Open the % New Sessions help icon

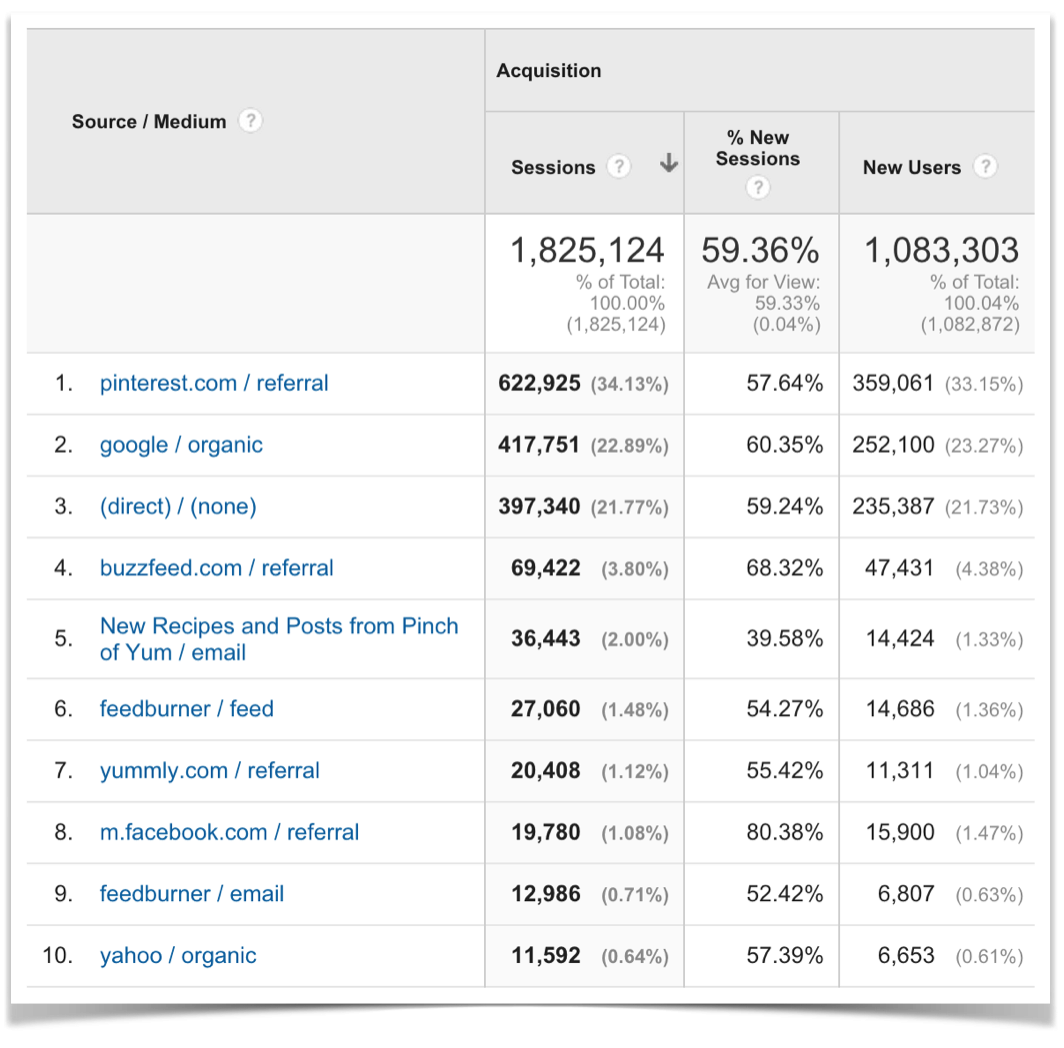[x=760, y=186]
